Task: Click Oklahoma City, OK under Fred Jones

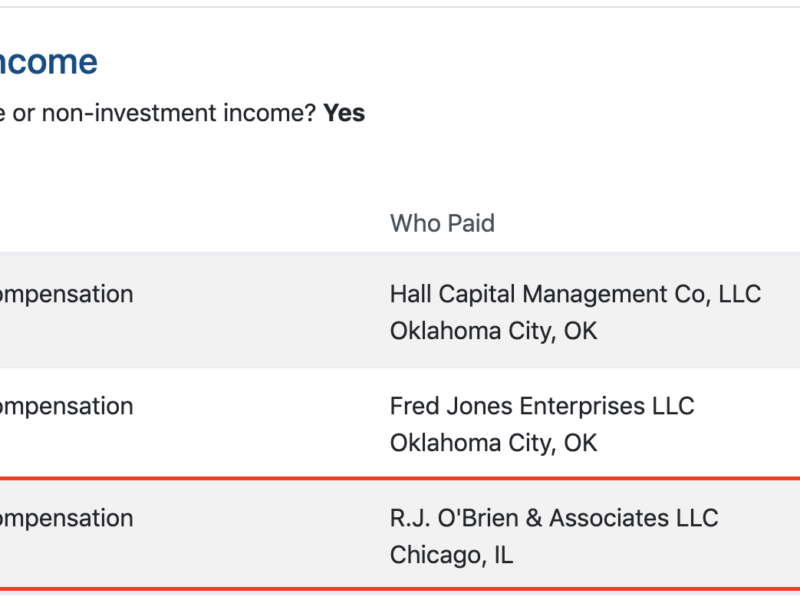Action: click(x=493, y=442)
